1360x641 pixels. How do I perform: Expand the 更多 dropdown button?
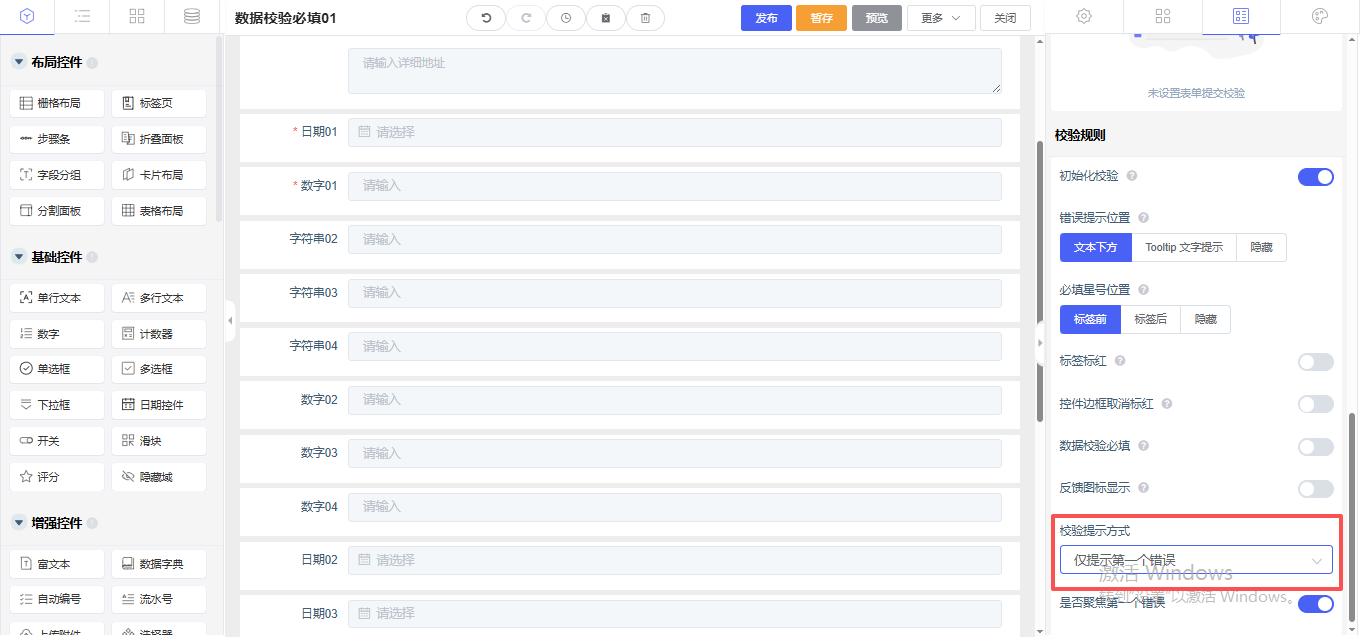(x=940, y=18)
